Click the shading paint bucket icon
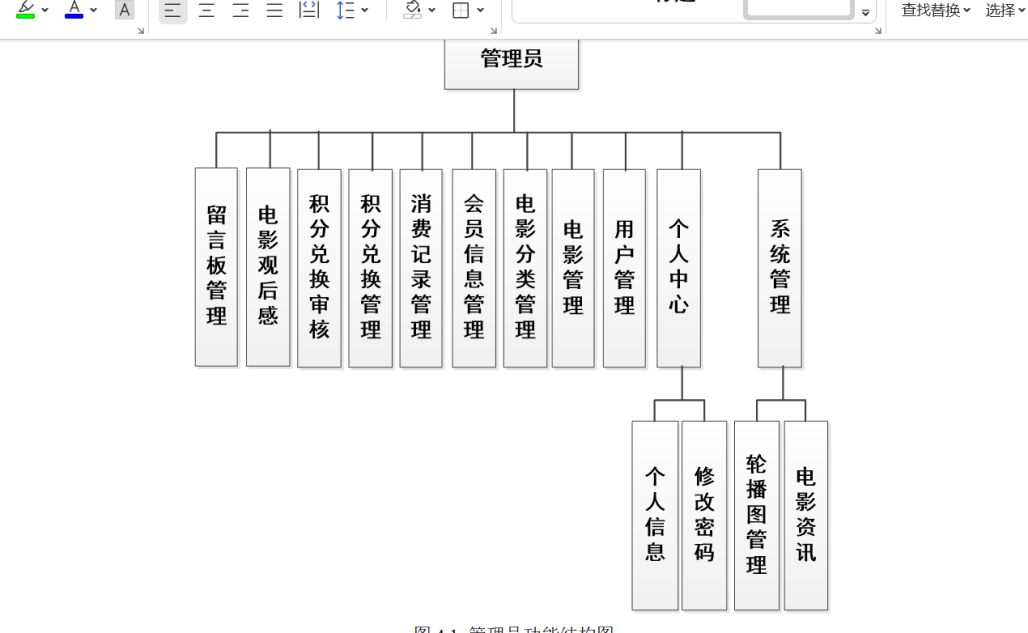Viewport: 1028px width, 633px height. click(x=412, y=9)
